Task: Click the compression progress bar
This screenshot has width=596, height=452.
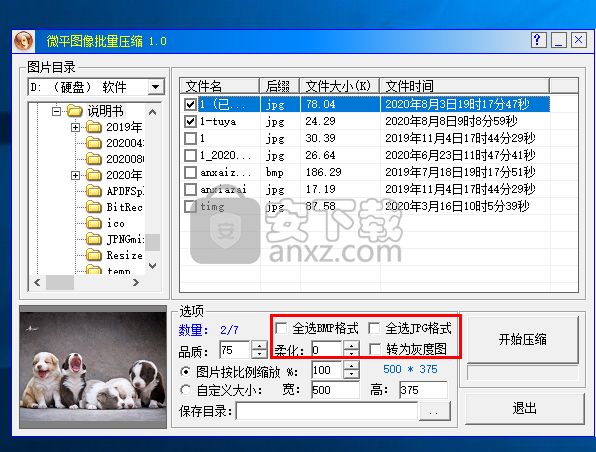Action: tap(523, 373)
